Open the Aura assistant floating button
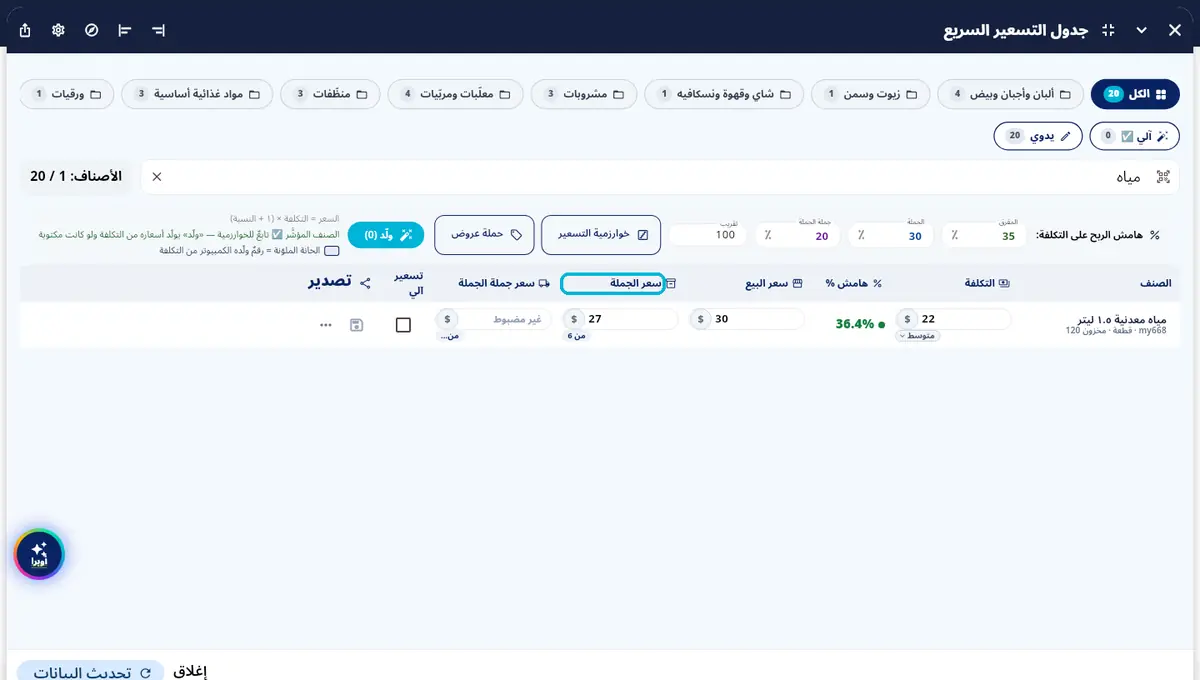The width and height of the screenshot is (1200, 680). pyautogui.click(x=39, y=554)
